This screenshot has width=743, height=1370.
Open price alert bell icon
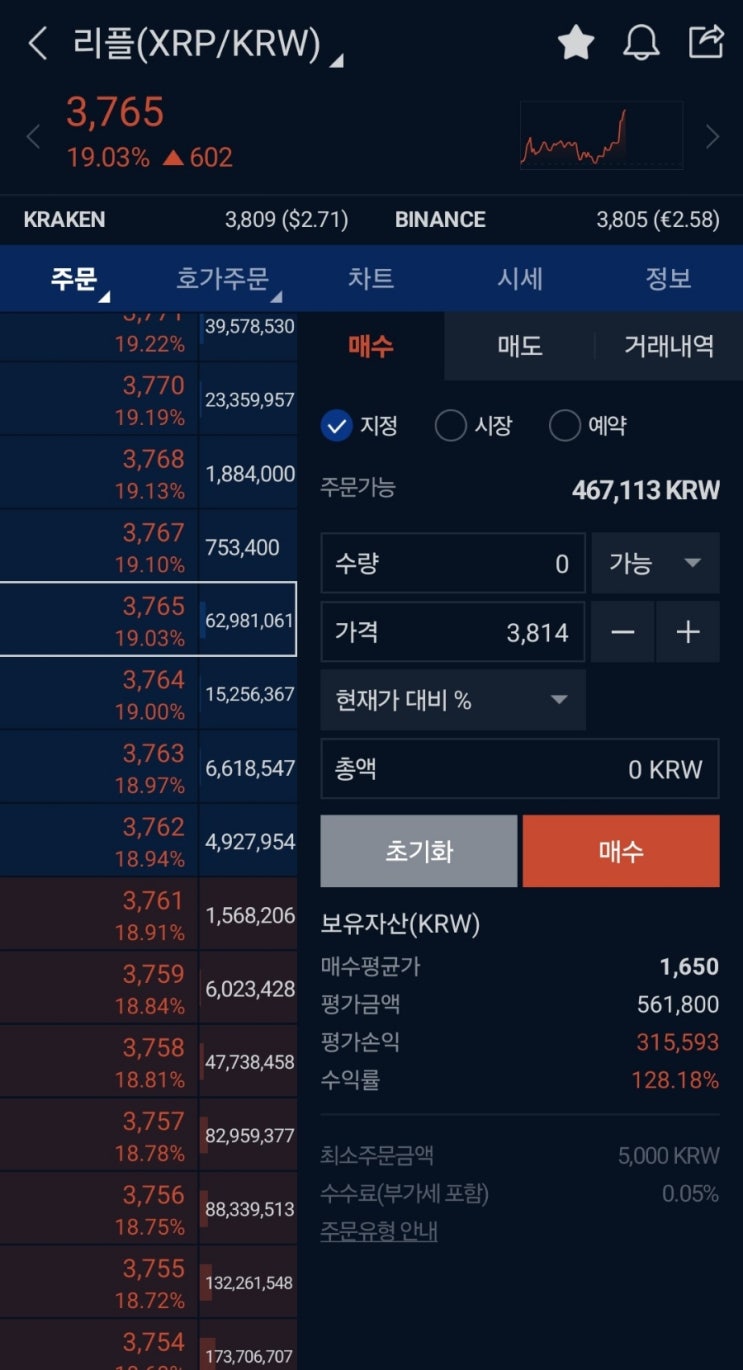pos(641,43)
